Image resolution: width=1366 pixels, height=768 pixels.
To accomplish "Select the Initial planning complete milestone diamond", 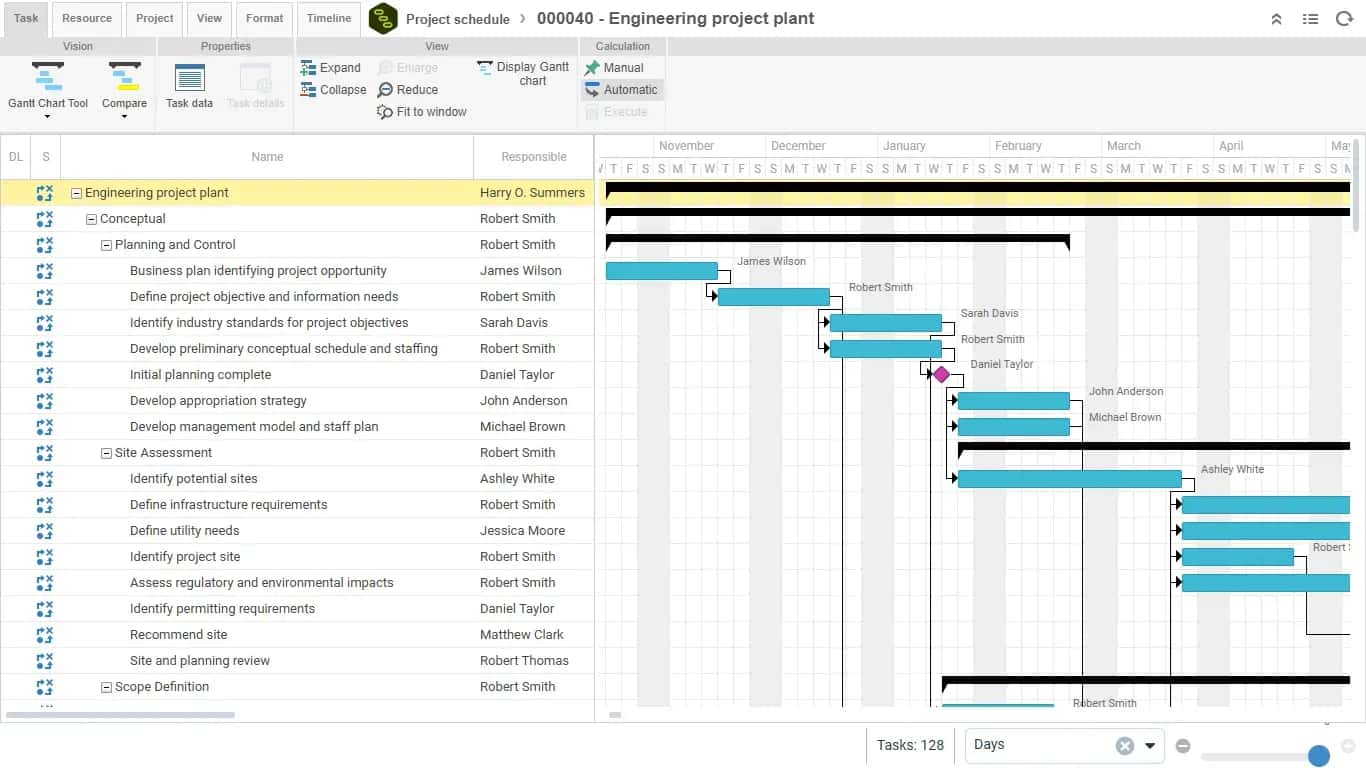I will click(x=941, y=374).
